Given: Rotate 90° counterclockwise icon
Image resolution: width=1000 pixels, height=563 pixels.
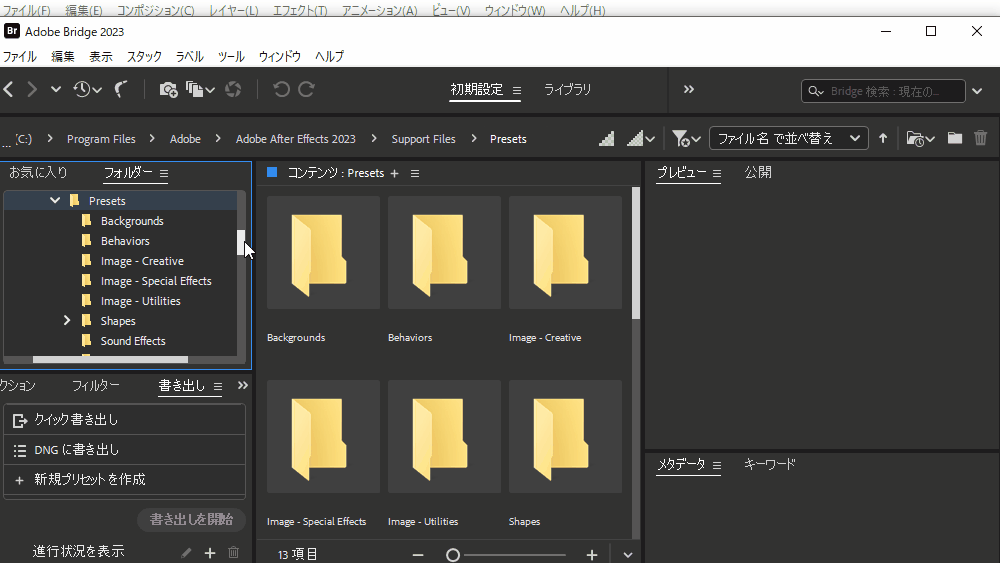Looking at the screenshot, I should (x=281, y=89).
